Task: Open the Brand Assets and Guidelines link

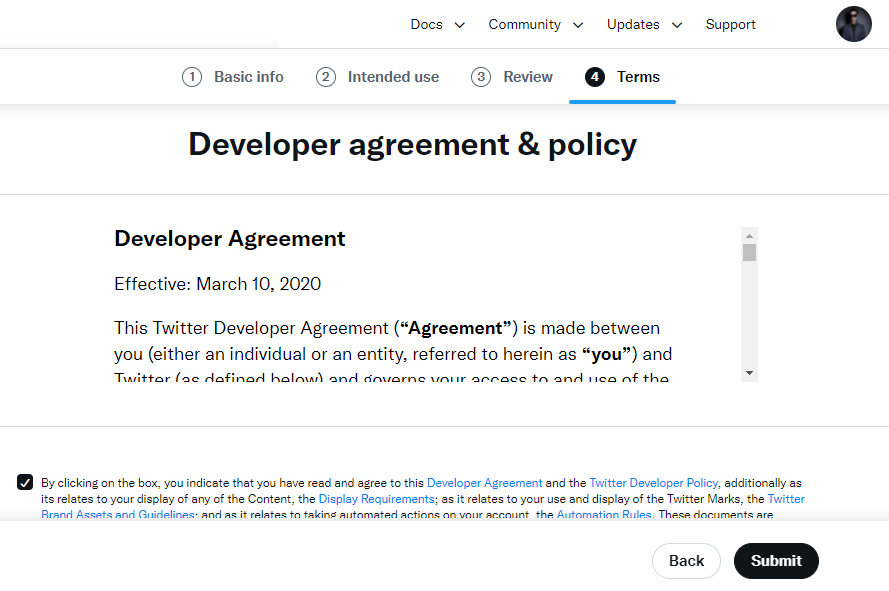Action: 118,514
